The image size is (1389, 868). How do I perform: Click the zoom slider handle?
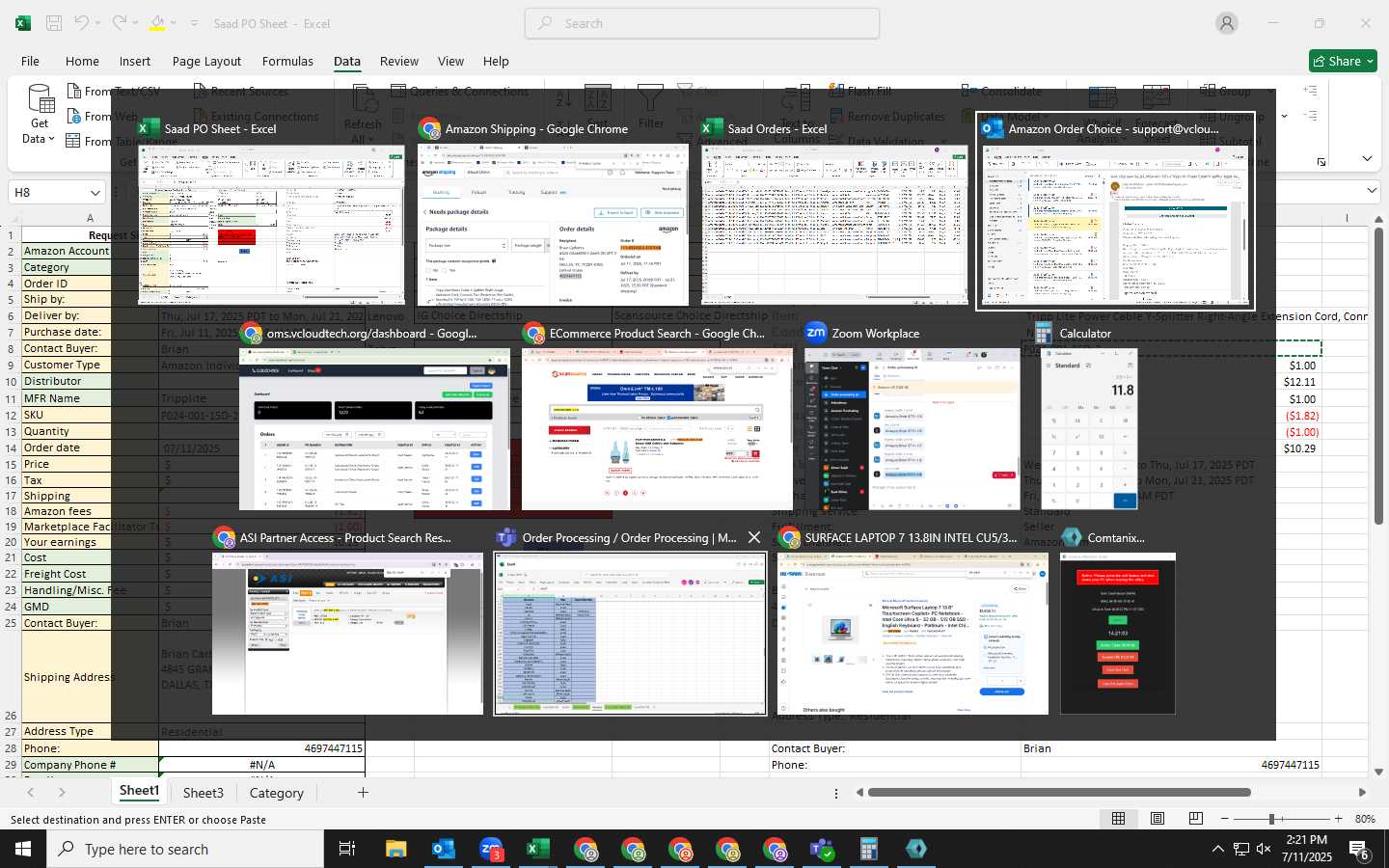pyautogui.click(x=1271, y=819)
